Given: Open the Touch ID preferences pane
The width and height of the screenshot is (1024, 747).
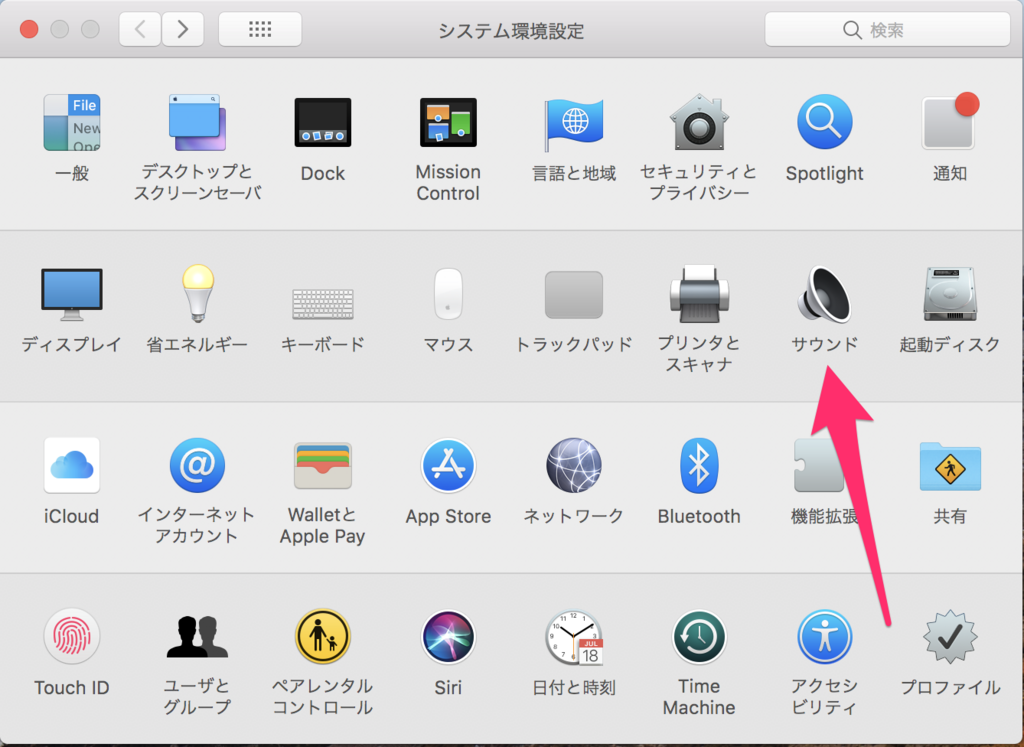Looking at the screenshot, I should [x=72, y=637].
